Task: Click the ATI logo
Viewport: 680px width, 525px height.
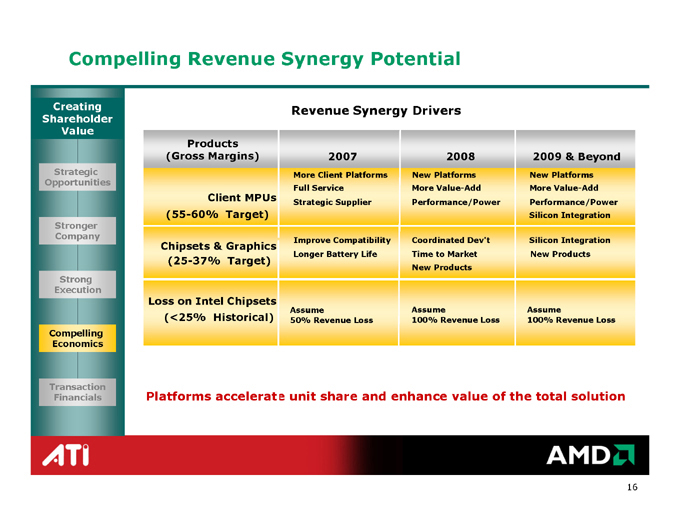Action: pyautogui.click(x=66, y=457)
